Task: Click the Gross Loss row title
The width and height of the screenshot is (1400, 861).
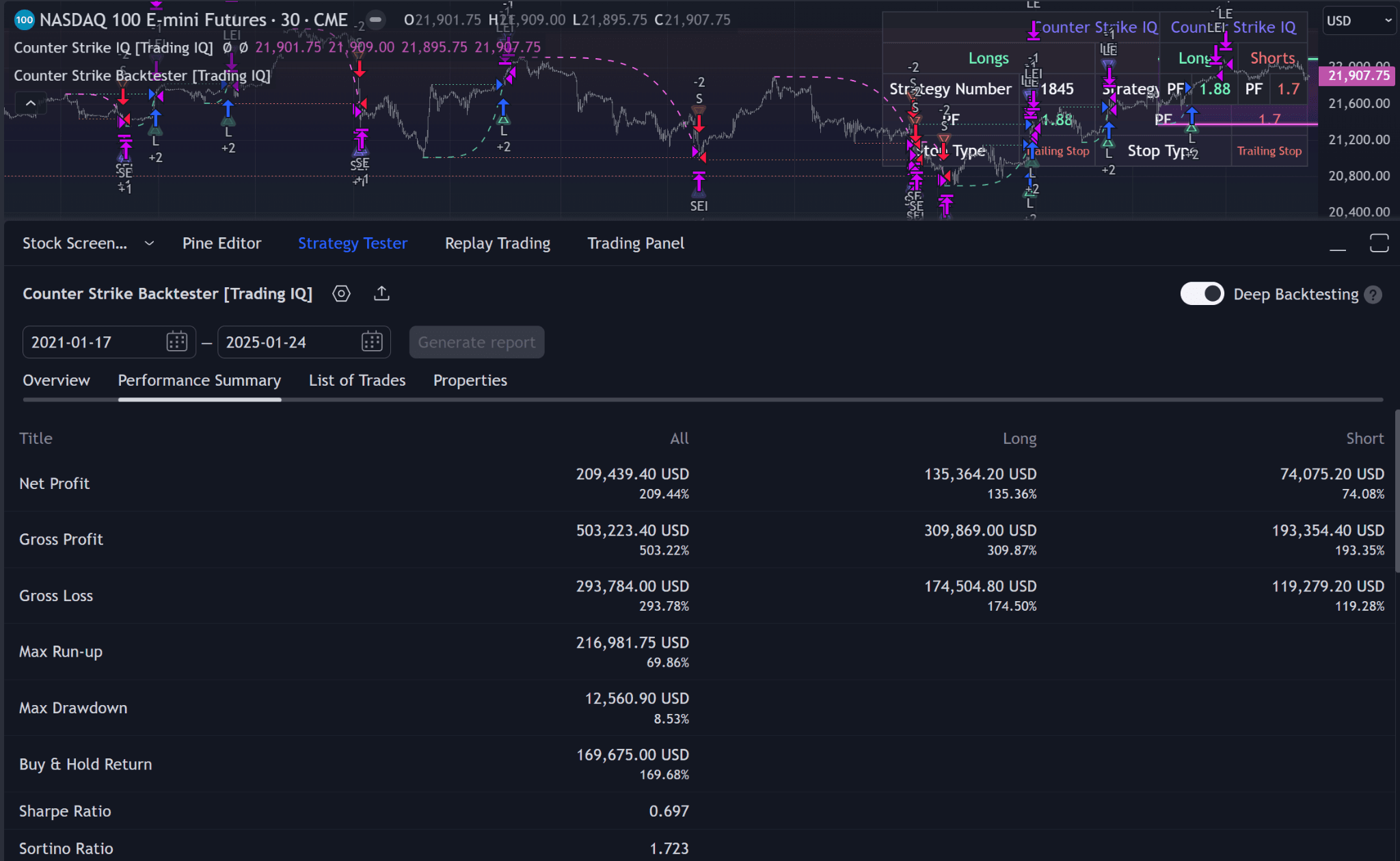Action: point(56,596)
